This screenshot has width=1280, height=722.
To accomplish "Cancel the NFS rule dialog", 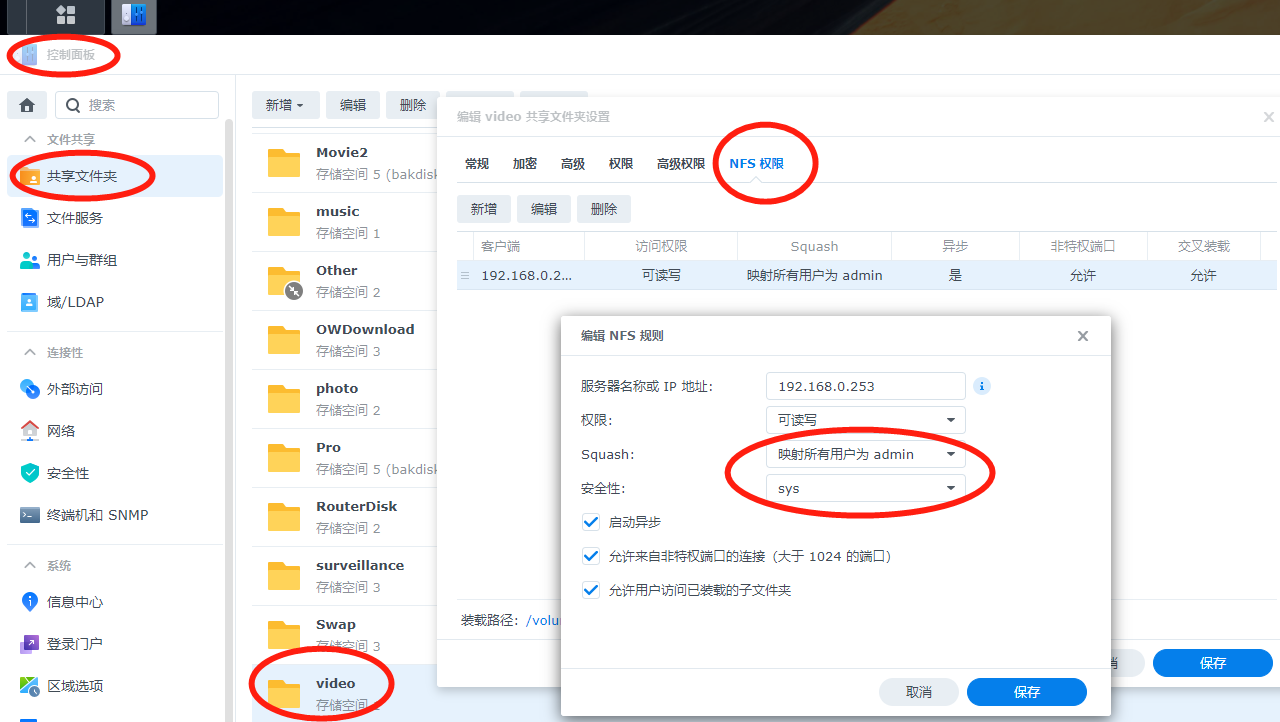I will [918, 691].
